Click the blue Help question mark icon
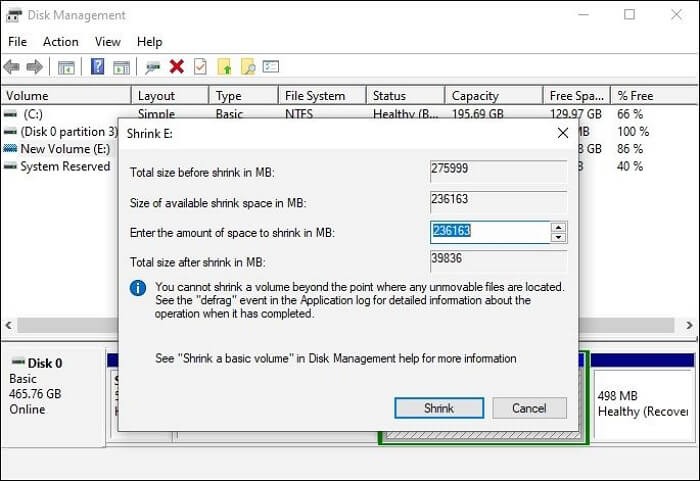This screenshot has width=700, height=481. coord(98,67)
